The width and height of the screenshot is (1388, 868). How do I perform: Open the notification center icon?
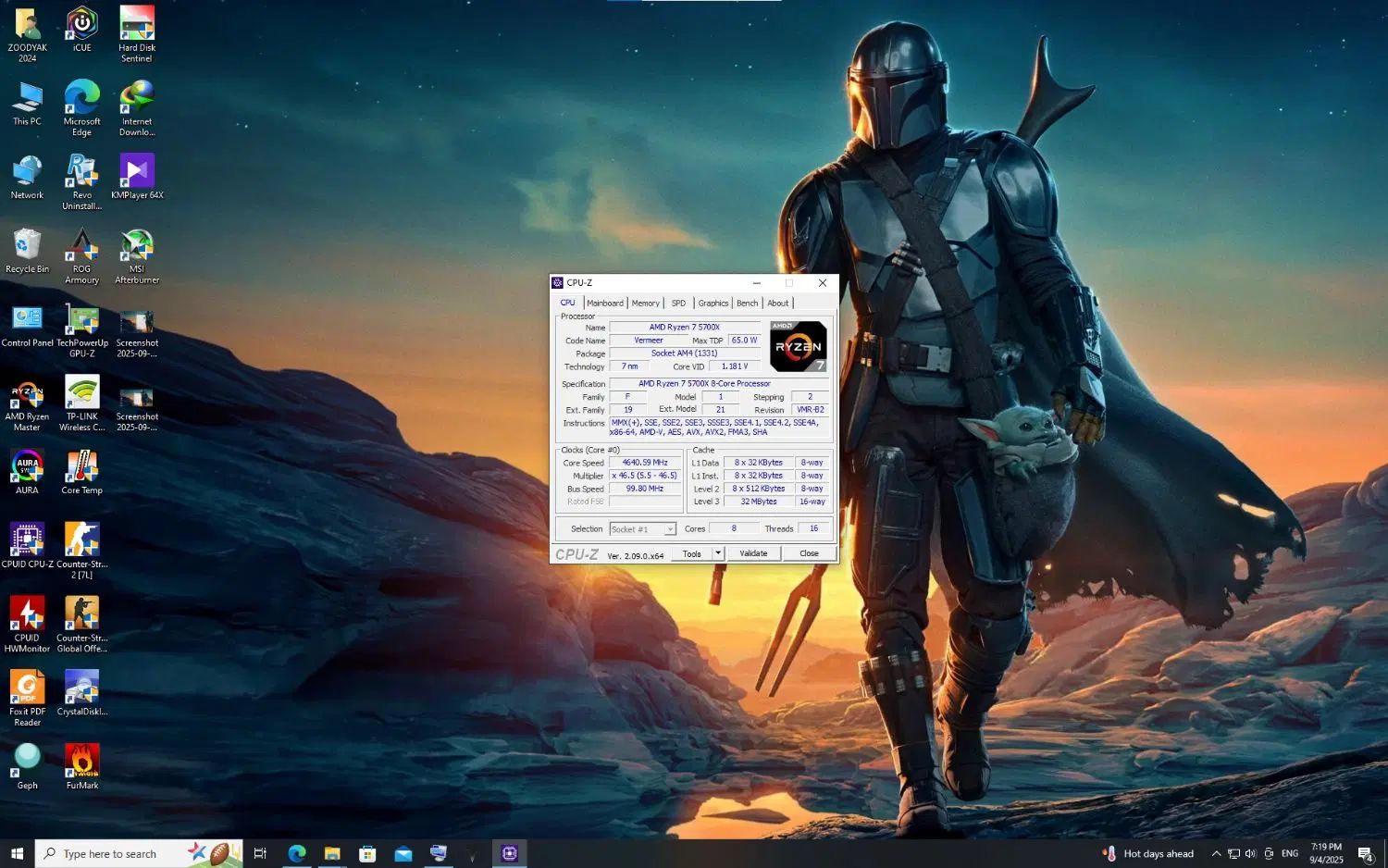click(1366, 853)
